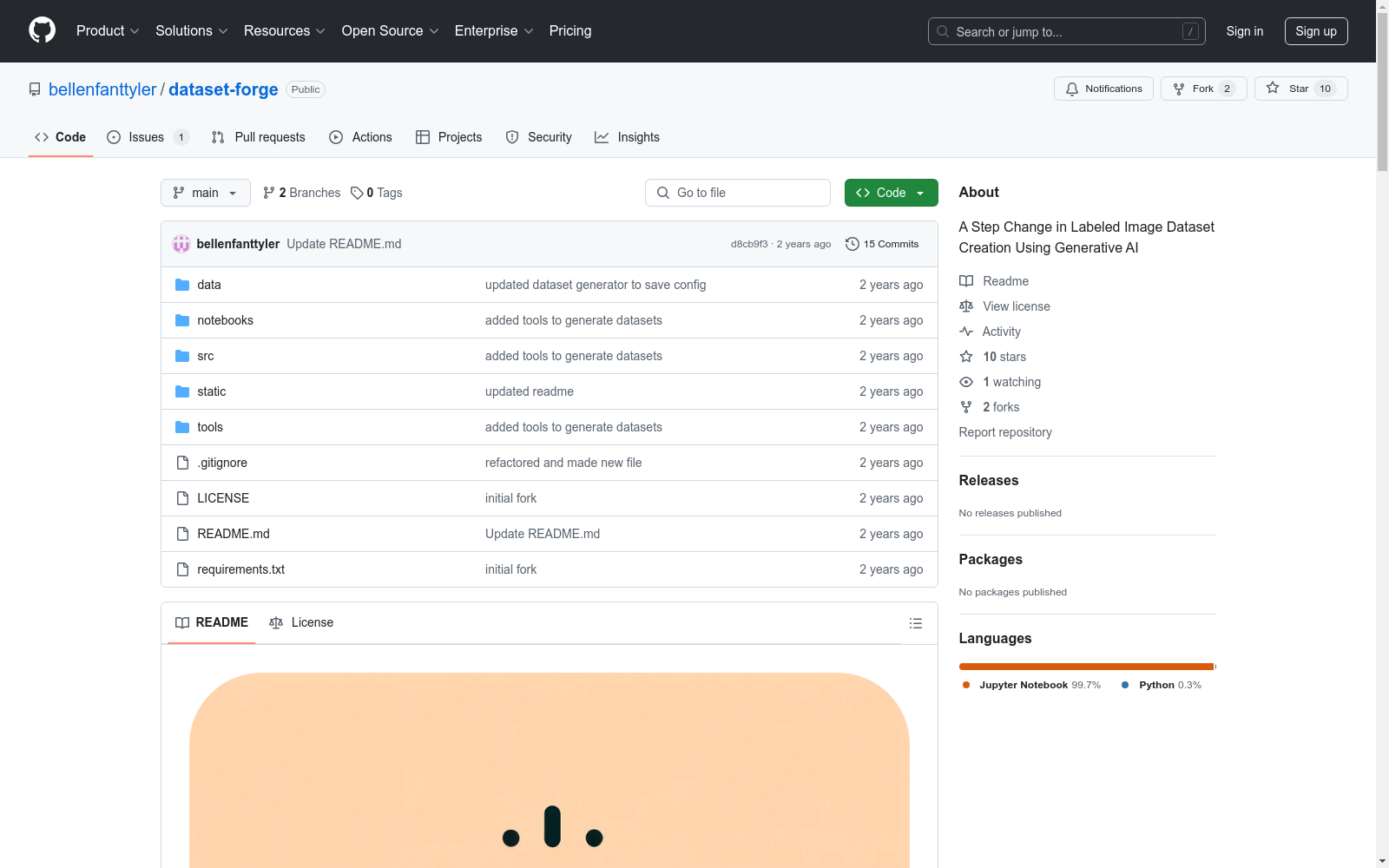The height and width of the screenshot is (868, 1389).
Task: Open the 15 Commits link
Action: 882,244
